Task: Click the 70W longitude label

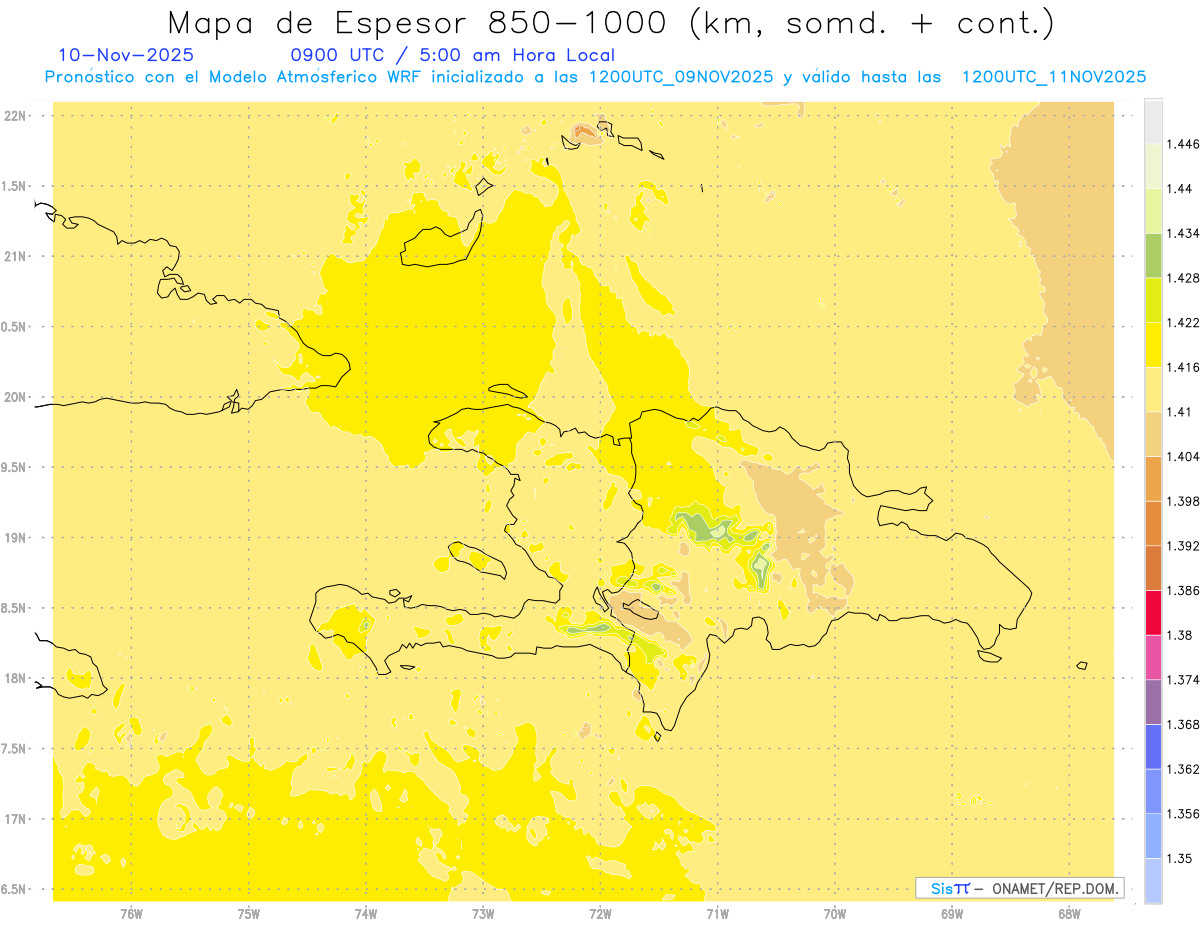Action: [x=835, y=913]
